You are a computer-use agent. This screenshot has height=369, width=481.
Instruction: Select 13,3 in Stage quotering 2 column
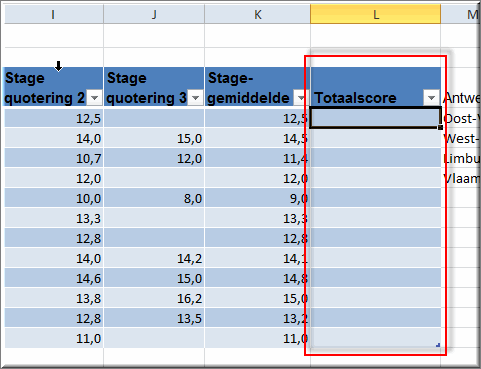click(53, 218)
